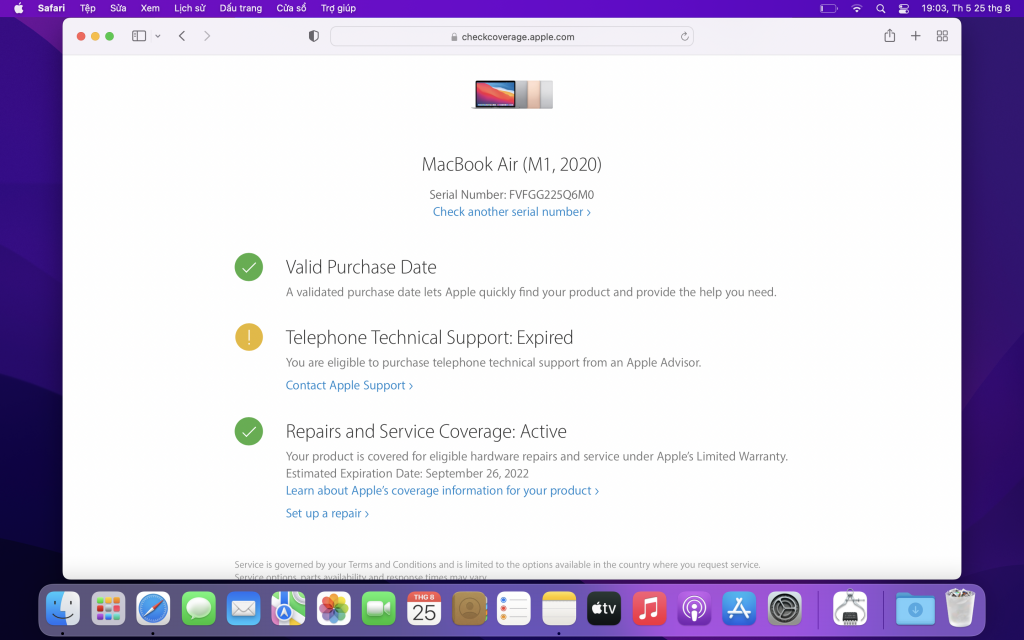The image size is (1024, 640).
Task: Click the yellow warning icon beside Telephone Support
Action: click(249, 337)
